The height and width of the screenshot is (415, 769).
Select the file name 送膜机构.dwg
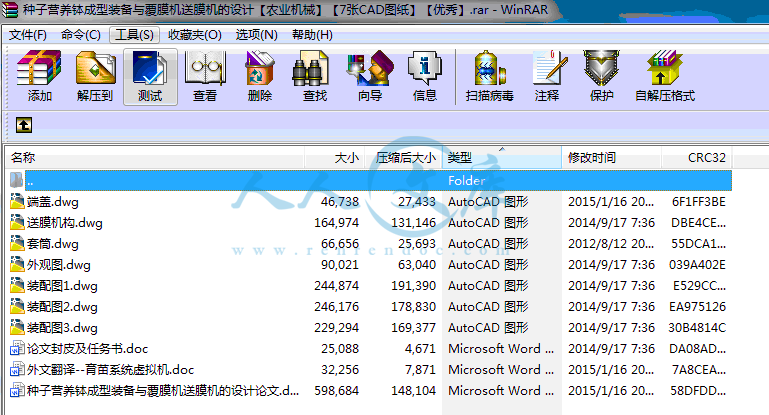pyautogui.click(x=65, y=223)
